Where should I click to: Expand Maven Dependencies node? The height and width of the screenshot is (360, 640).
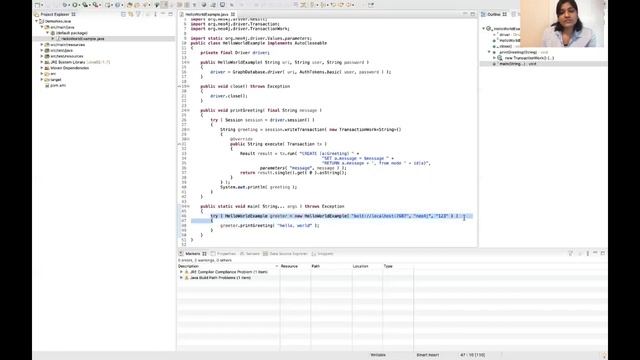(x=42, y=68)
